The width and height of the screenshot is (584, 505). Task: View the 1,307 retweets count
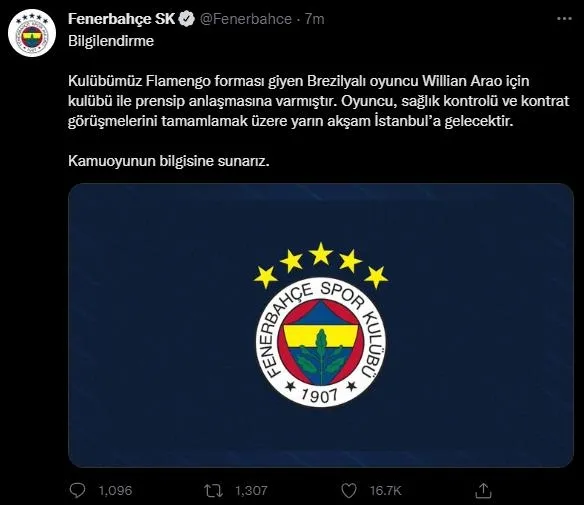[251, 490]
